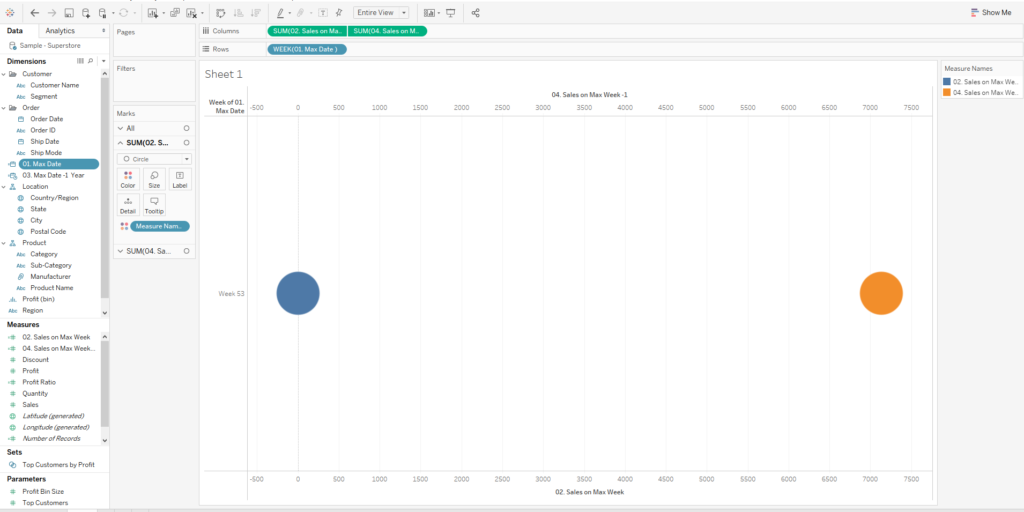
Task: Toggle Show Mark Labels toolbar icon
Action: (323, 12)
